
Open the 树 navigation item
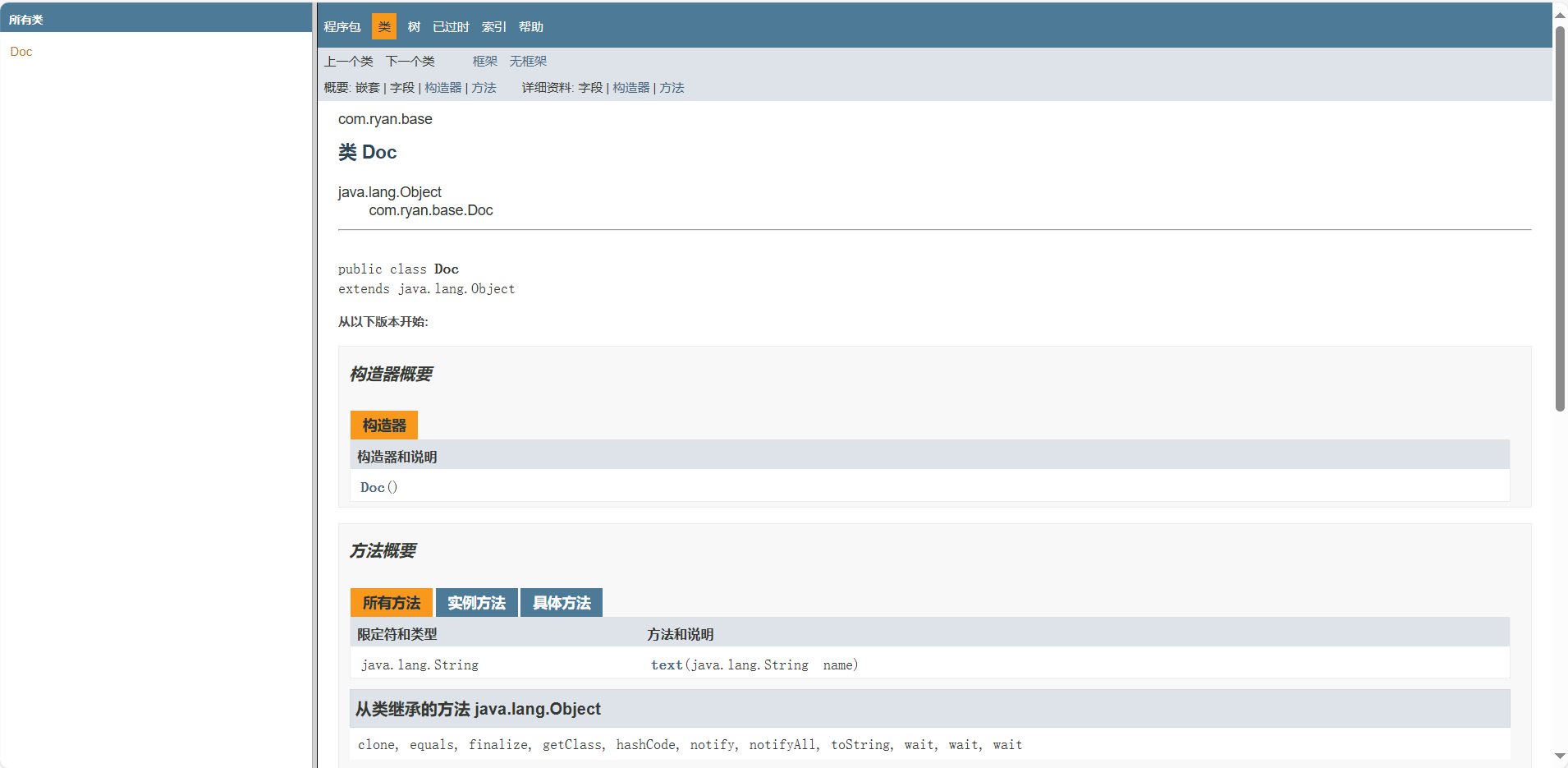coord(415,27)
